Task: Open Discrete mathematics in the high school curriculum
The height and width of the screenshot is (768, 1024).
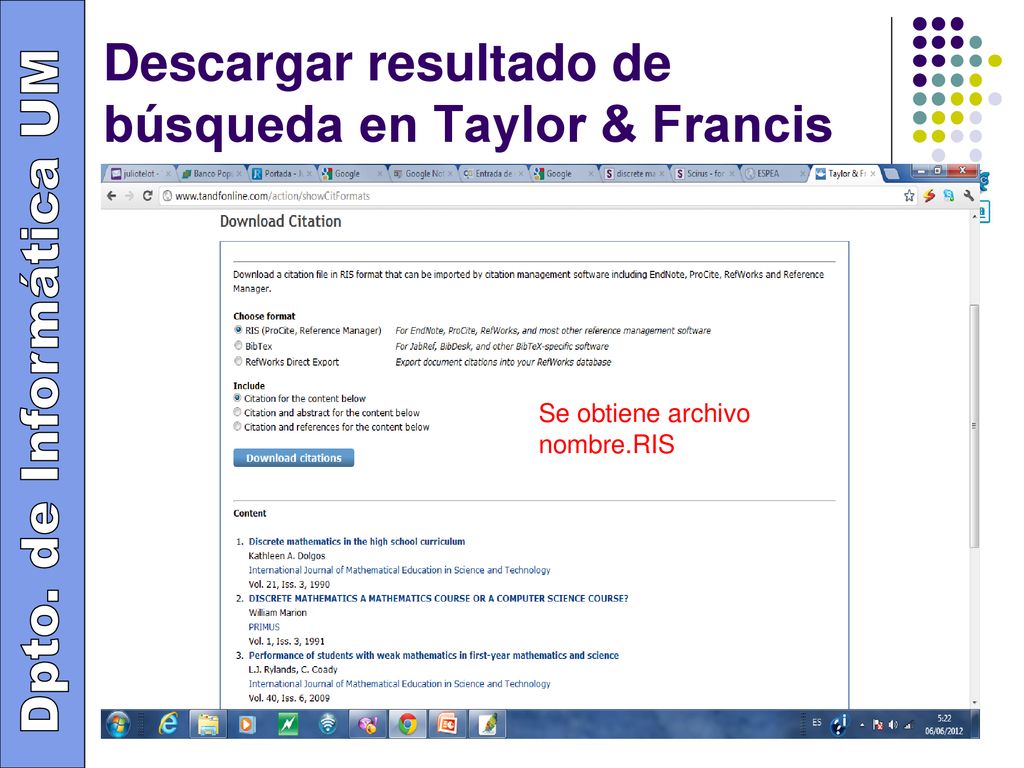Action: (x=357, y=541)
